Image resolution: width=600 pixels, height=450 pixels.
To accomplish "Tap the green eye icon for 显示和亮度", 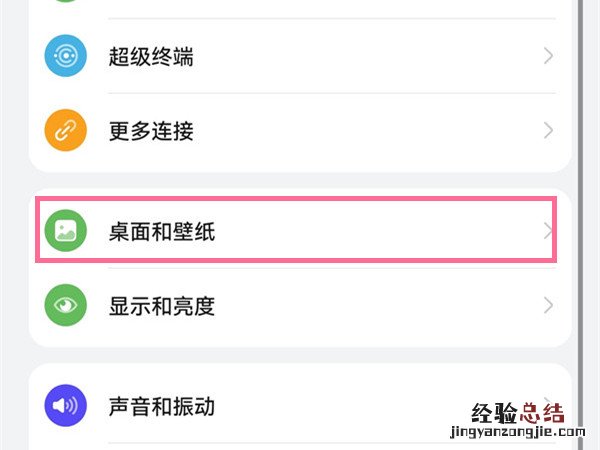I will click(66, 306).
